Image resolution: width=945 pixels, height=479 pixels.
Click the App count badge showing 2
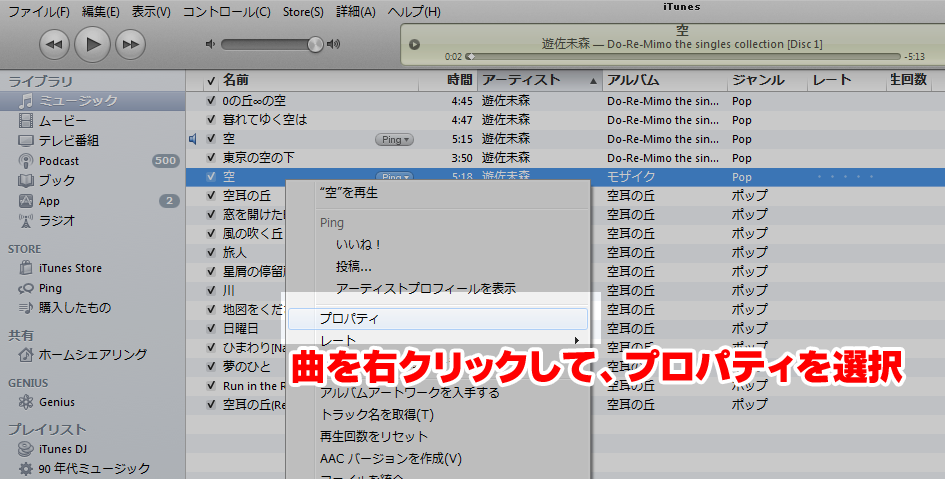coord(169,201)
